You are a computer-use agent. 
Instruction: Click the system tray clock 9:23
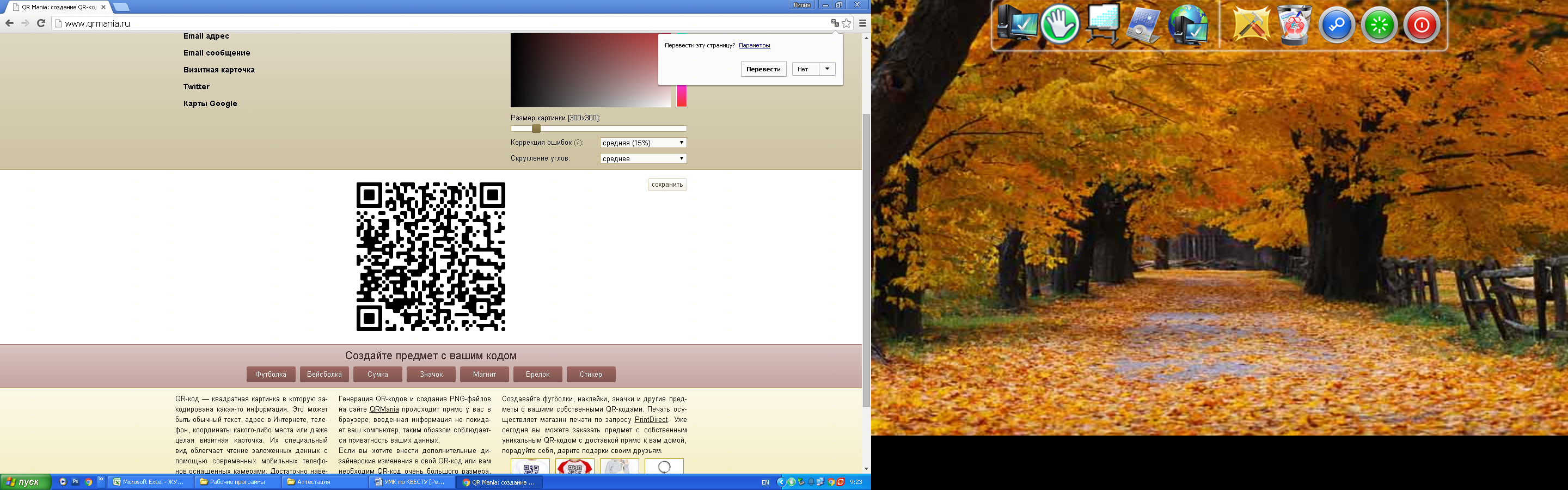pos(856,482)
